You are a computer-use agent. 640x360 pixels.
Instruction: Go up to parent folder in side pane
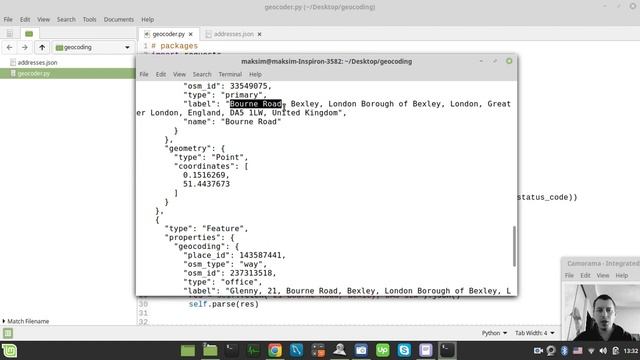tap(42, 47)
